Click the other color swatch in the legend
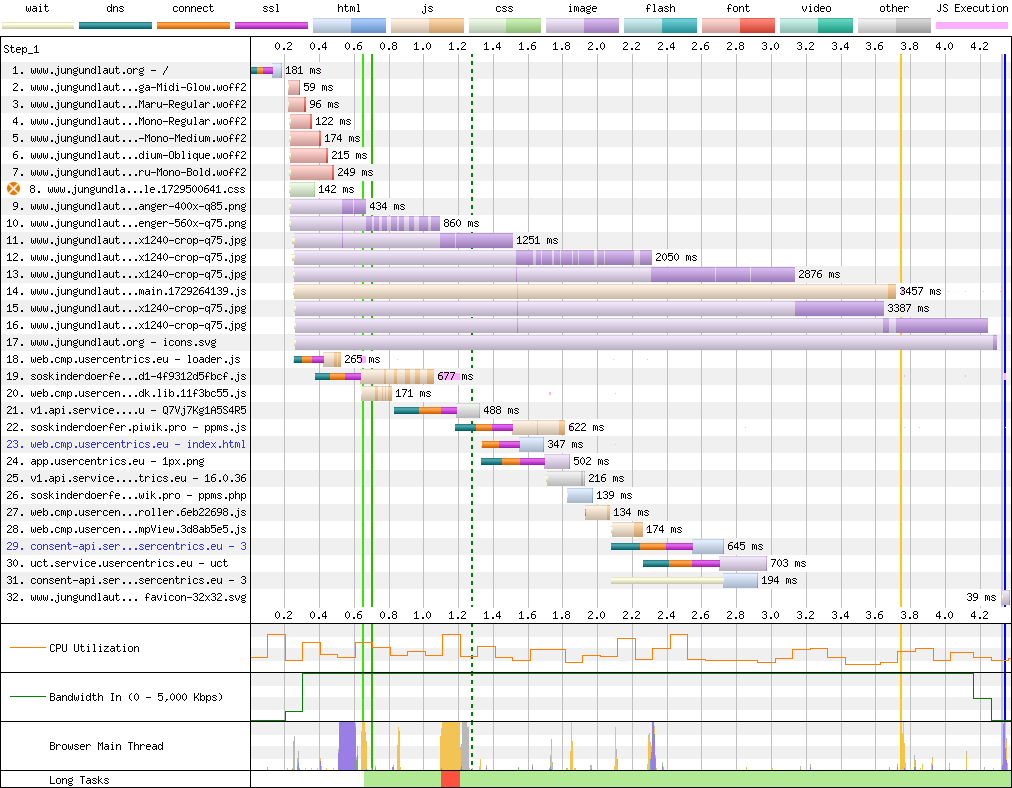 [x=894, y=26]
